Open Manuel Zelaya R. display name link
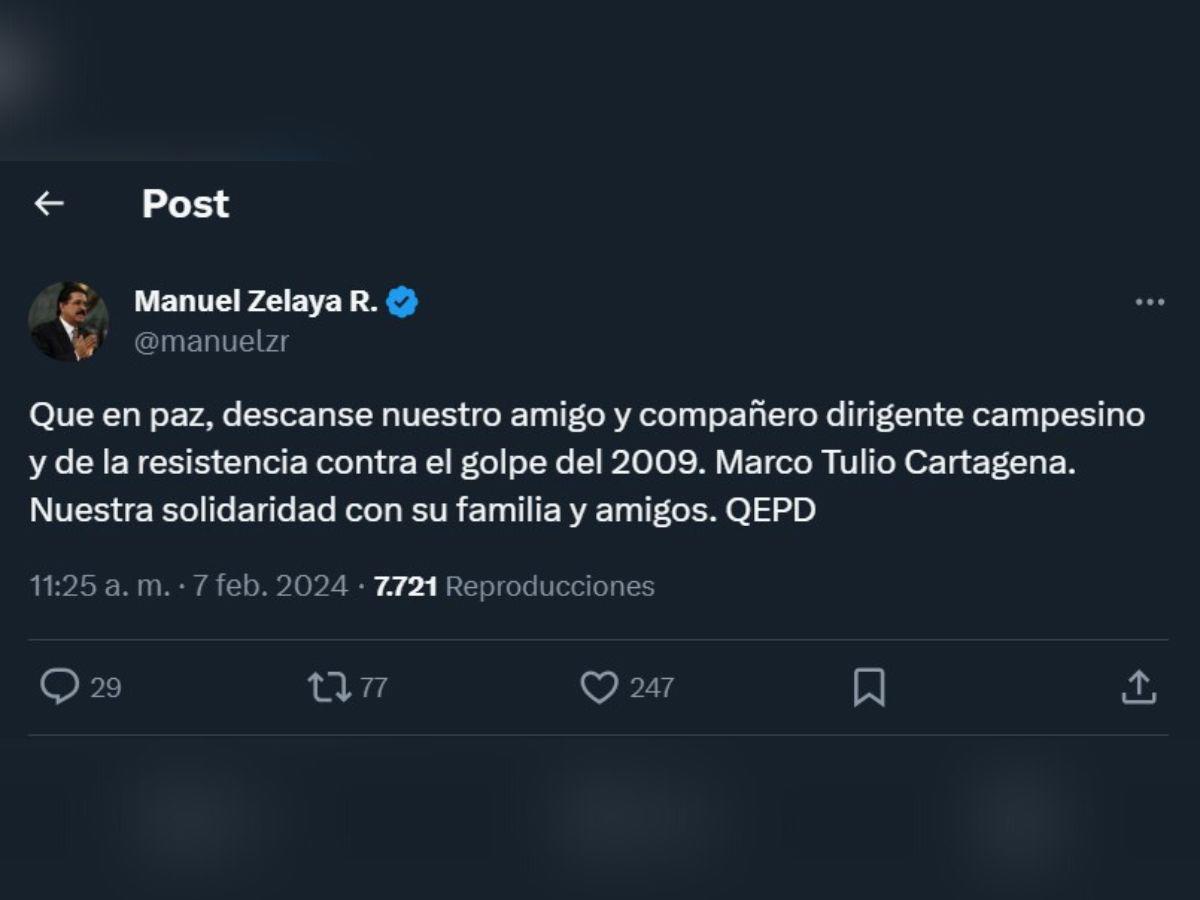1200x900 pixels. click(x=256, y=301)
